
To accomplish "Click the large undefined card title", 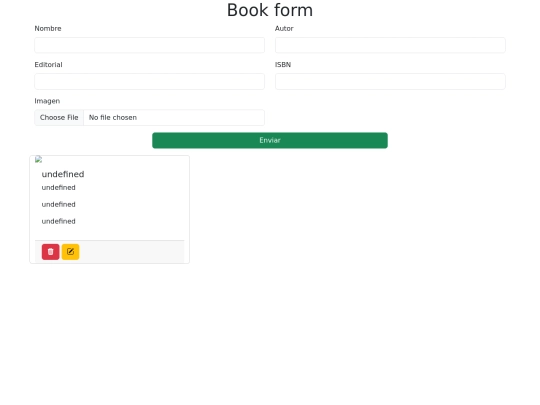I will click(x=63, y=174).
